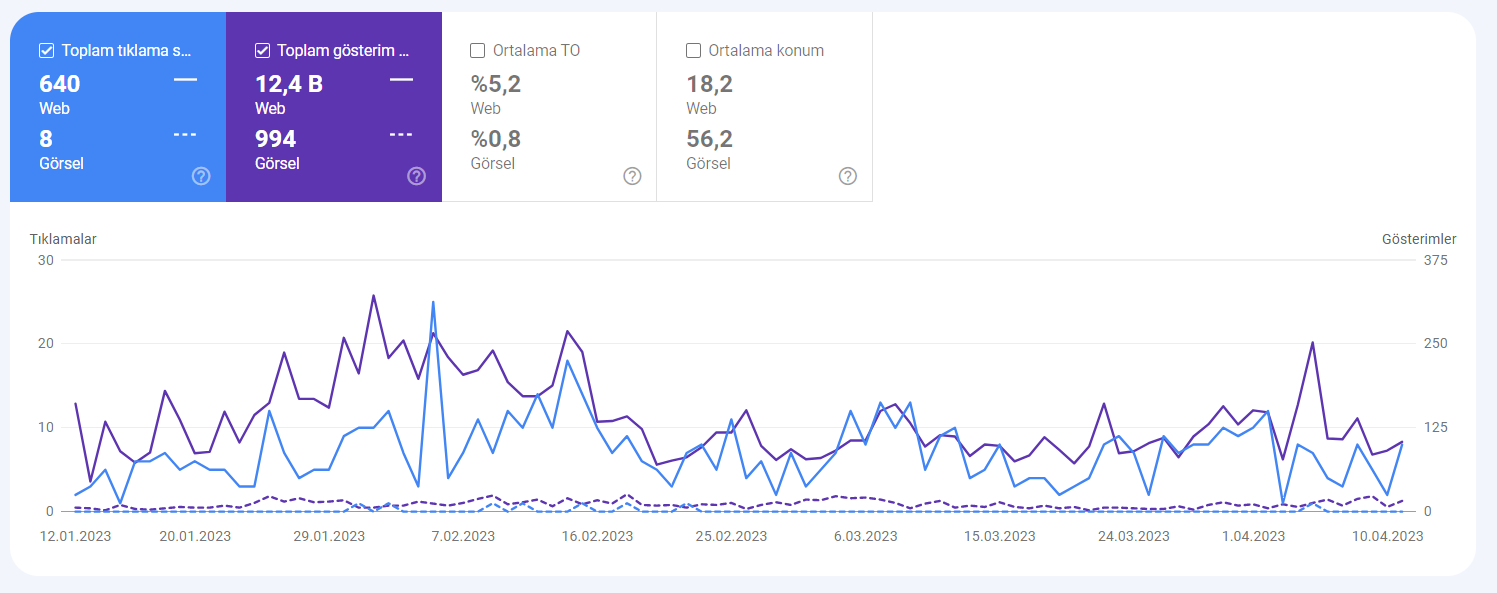
Task: Open help icon on Ortalama TO card
Action: (632, 176)
